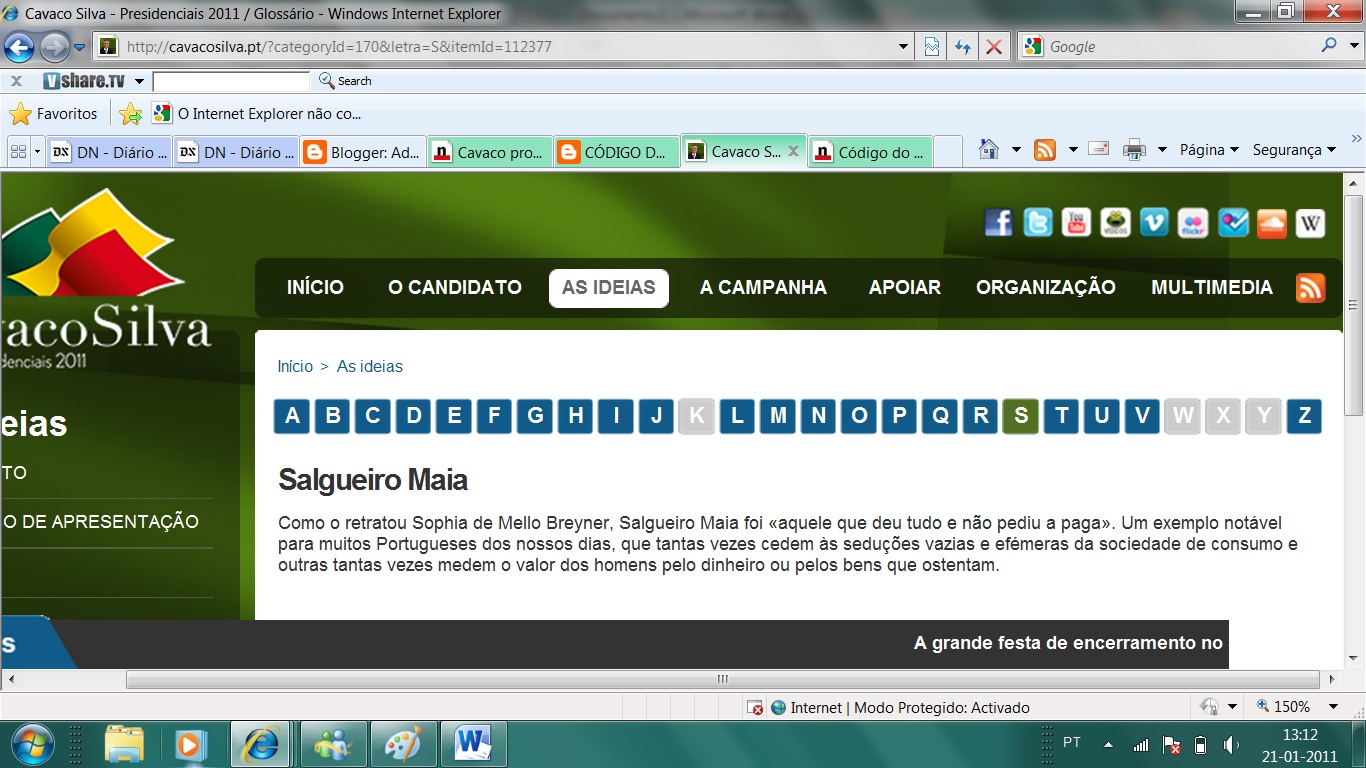The image size is (1366, 768).
Task: Open the Facebook social icon
Action: click(998, 222)
